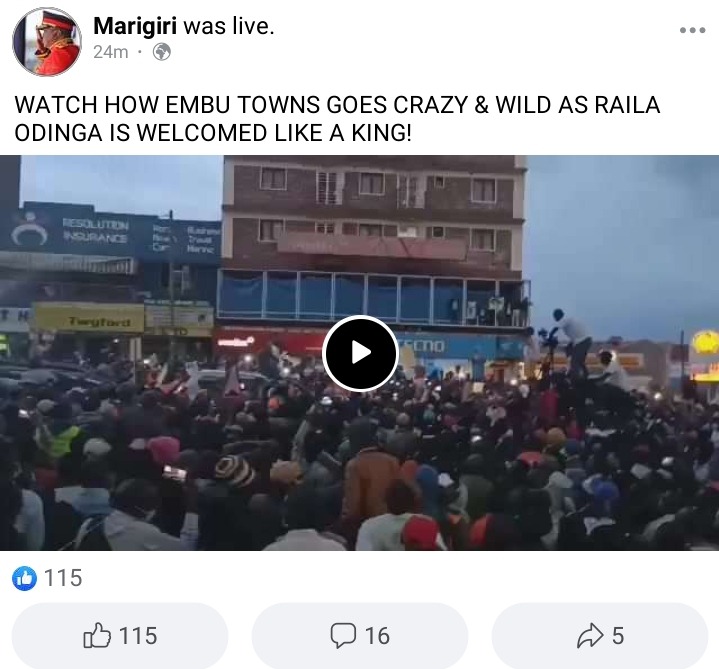Open the 16 comments count
Viewport: 719px width, 669px height.
click(377, 636)
